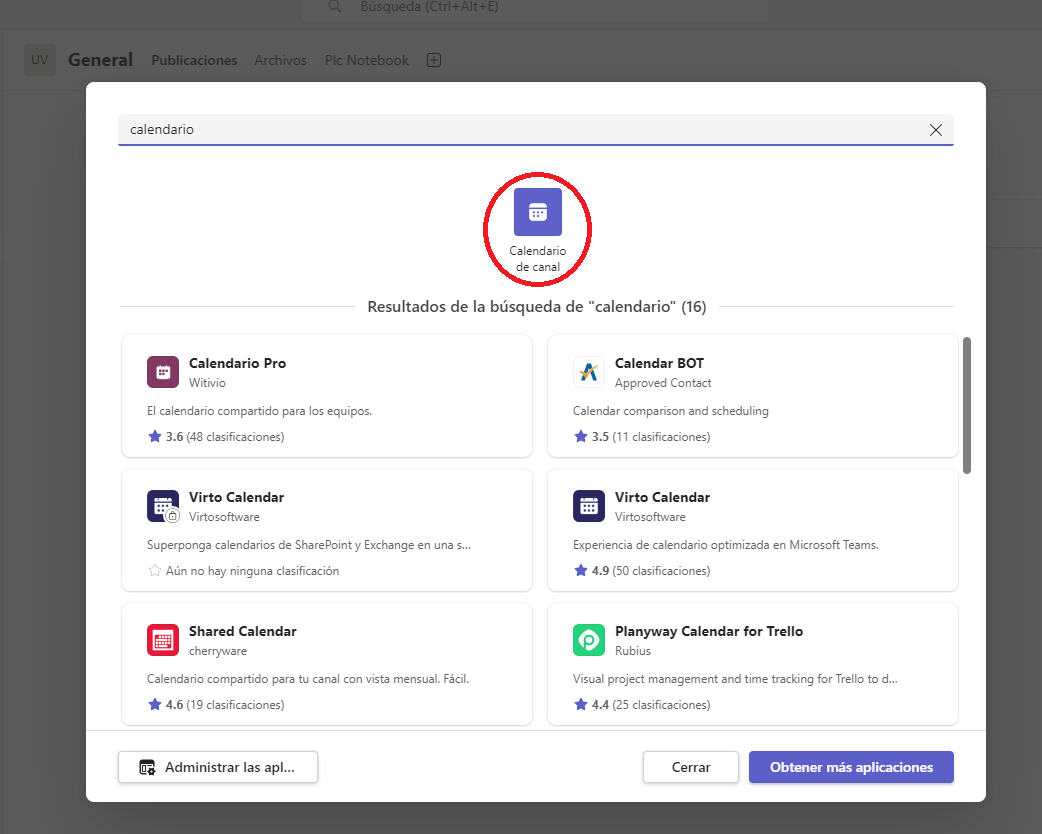
Task: Click the Virto Calendar icon with lock badge
Action: (163, 506)
